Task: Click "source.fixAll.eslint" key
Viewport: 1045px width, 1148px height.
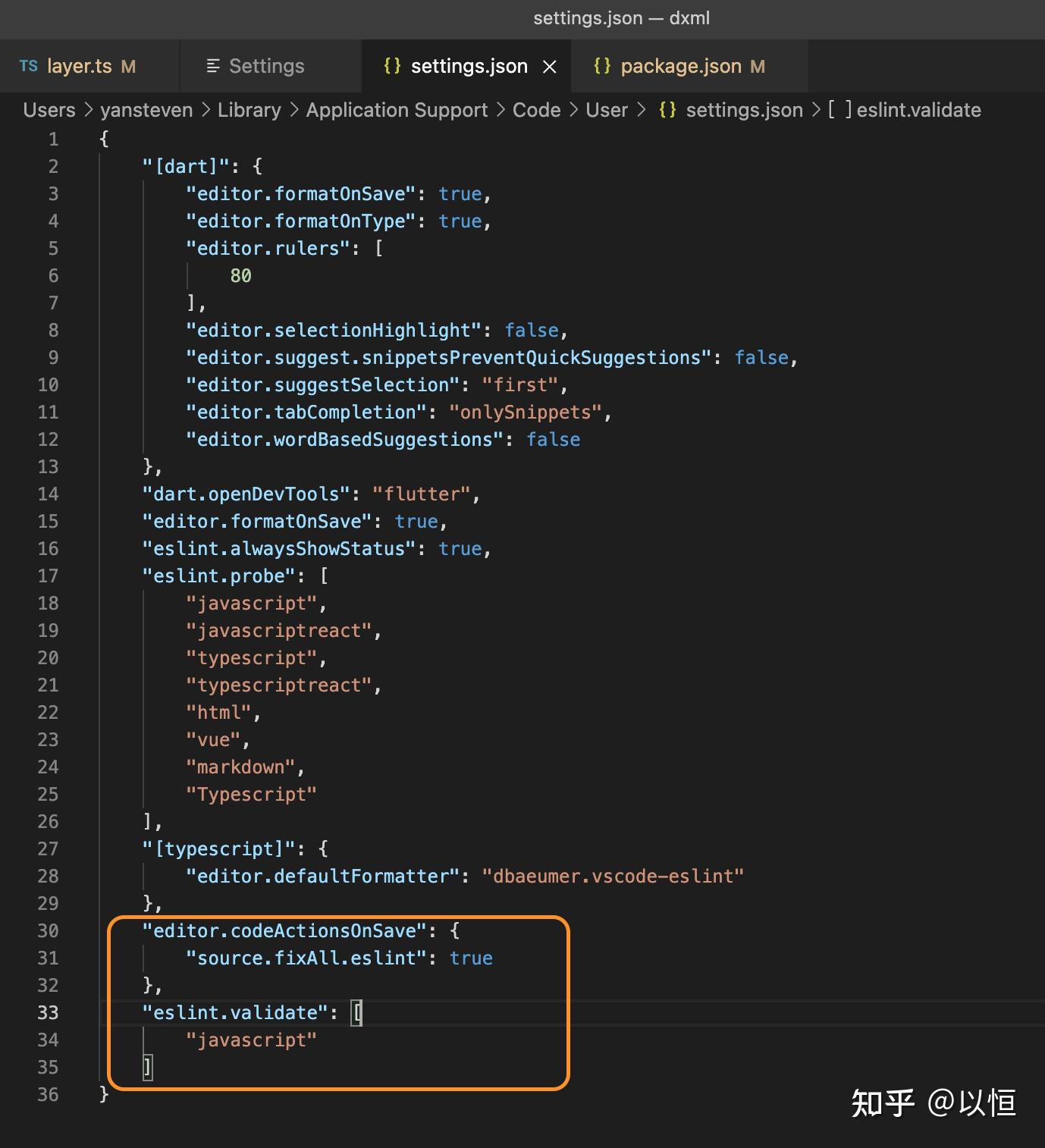Action: click(x=306, y=958)
